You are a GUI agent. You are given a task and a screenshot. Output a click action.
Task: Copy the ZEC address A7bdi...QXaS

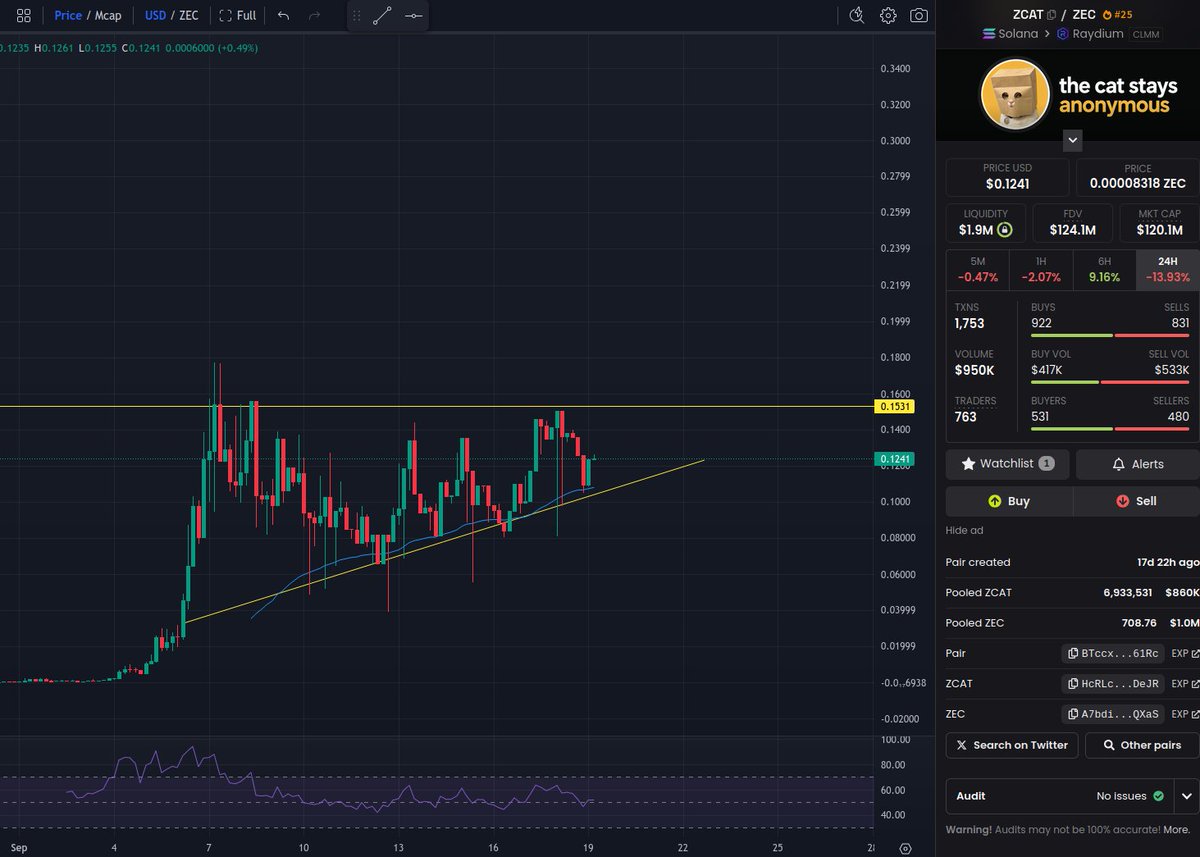1113,714
